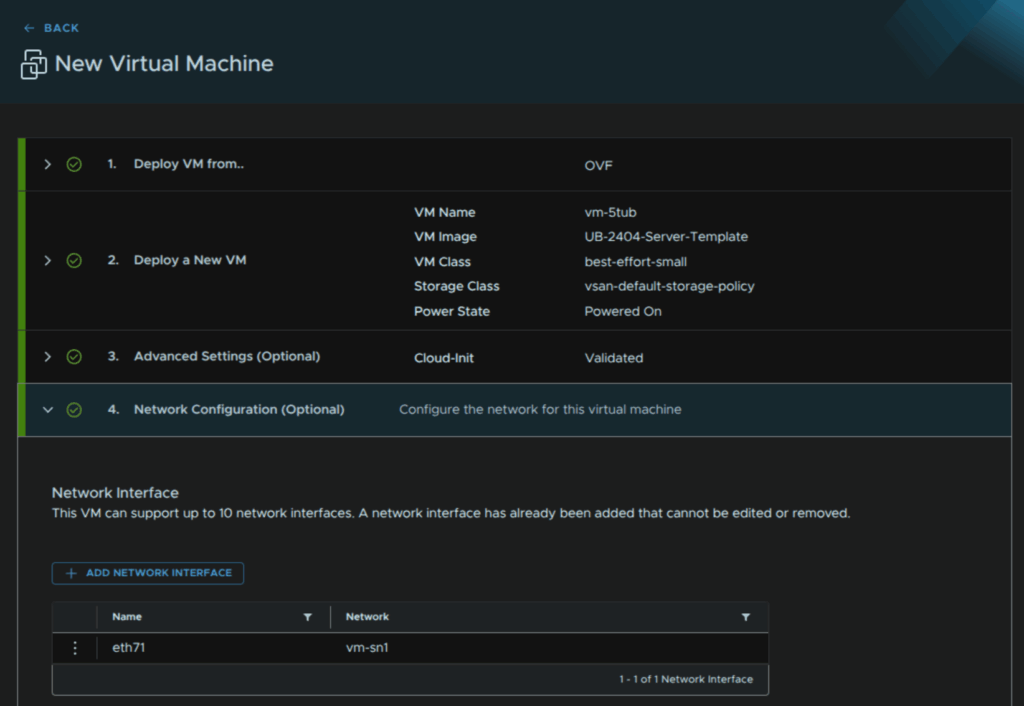Collapse the Network Configuration section
1024x706 pixels.
pos(47,409)
